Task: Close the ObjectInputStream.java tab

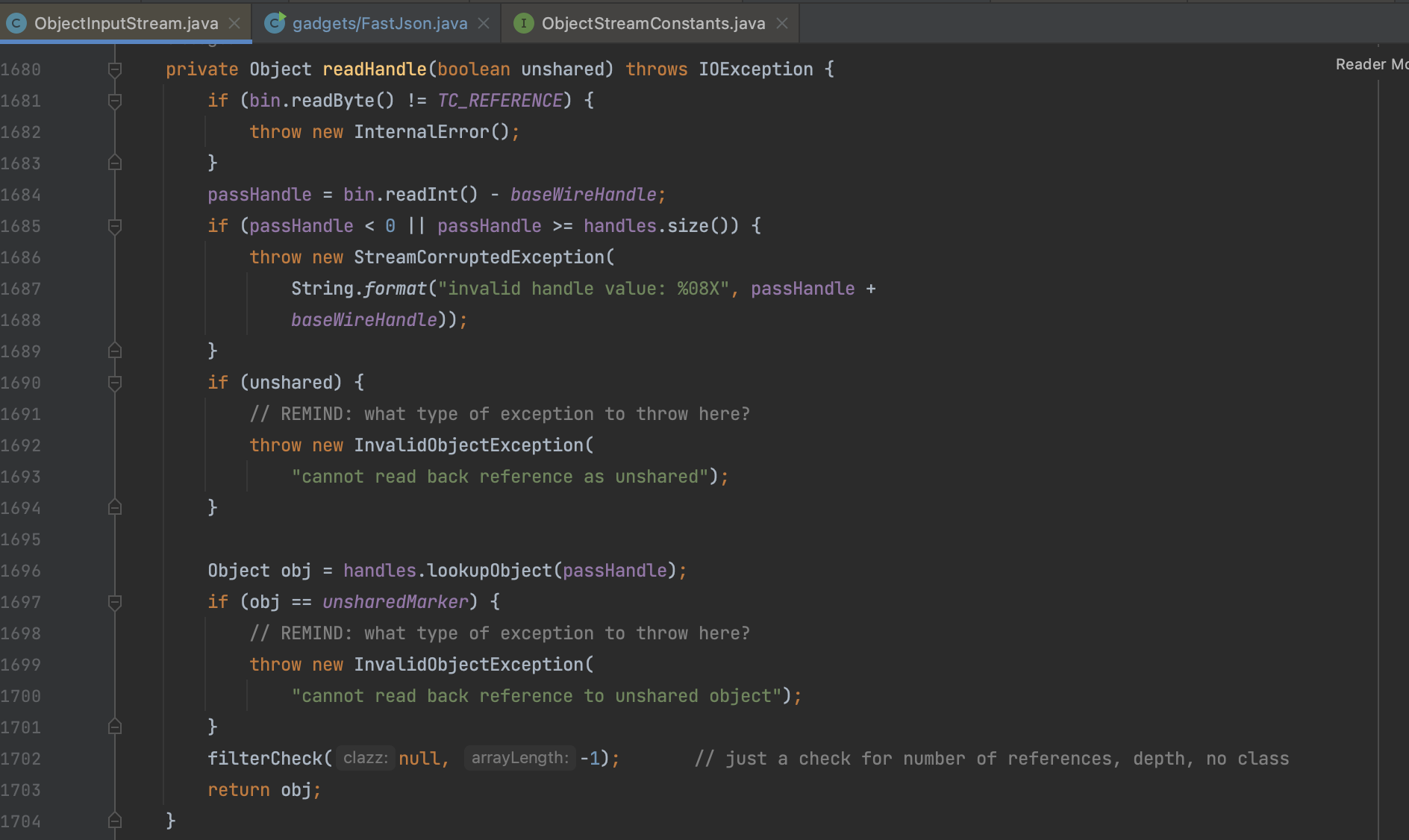Action: [x=234, y=23]
